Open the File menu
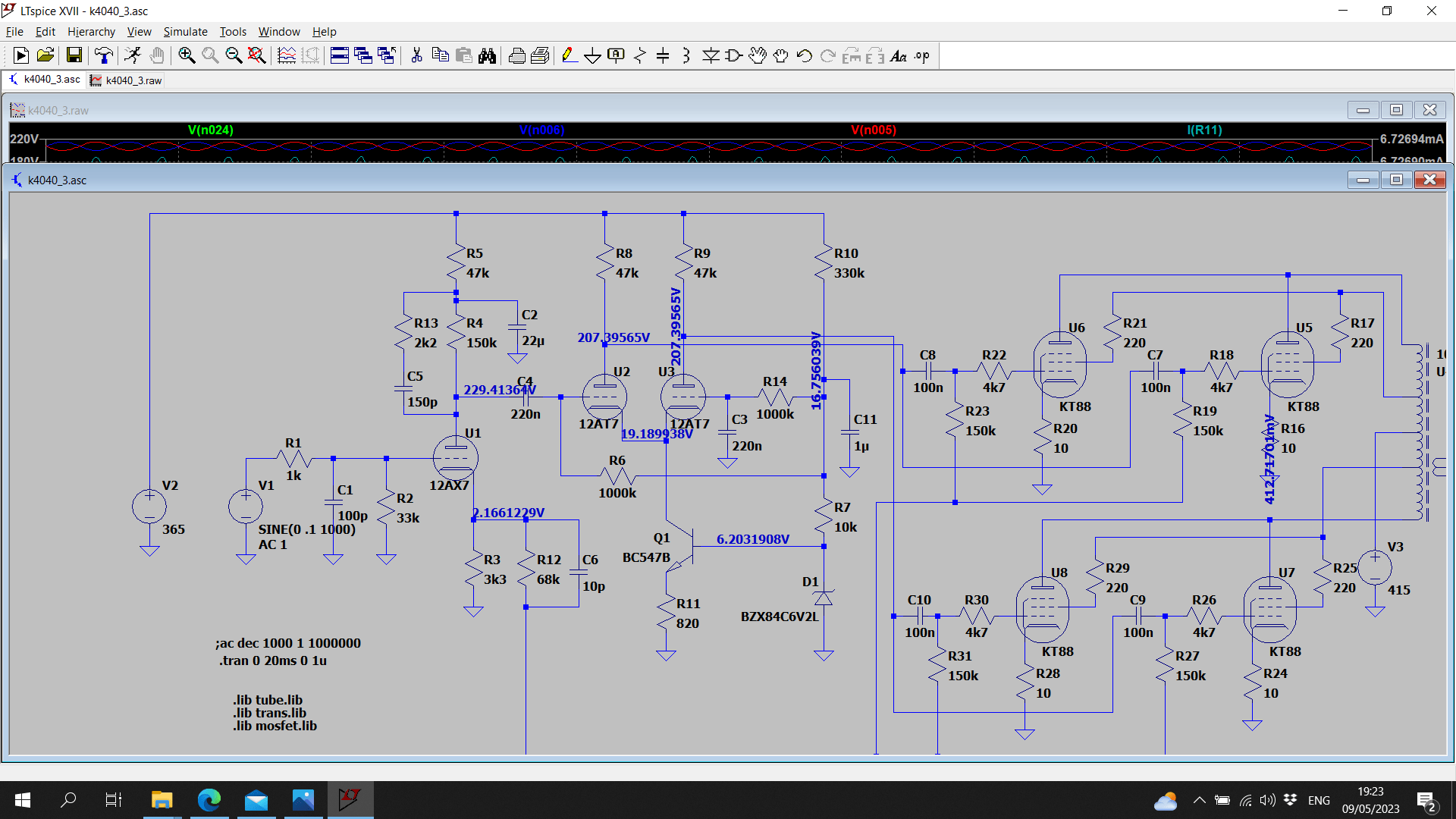Viewport: 1456px width, 819px height. coord(14,31)
